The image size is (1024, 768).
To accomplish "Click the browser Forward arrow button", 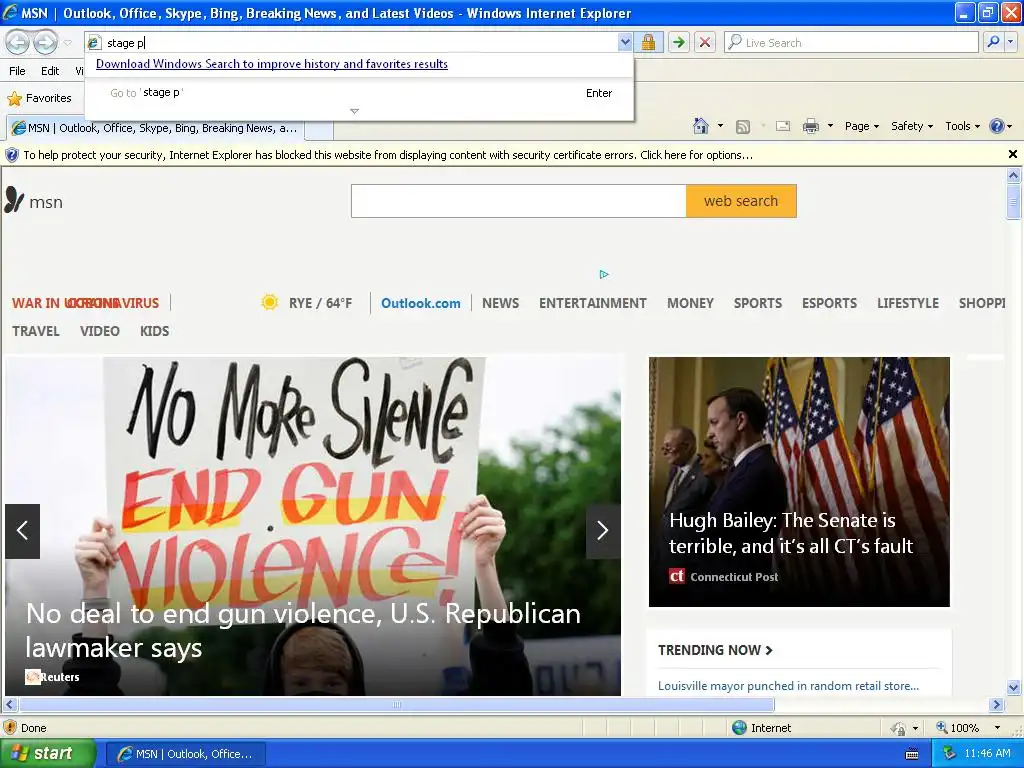I will point(45,42).
